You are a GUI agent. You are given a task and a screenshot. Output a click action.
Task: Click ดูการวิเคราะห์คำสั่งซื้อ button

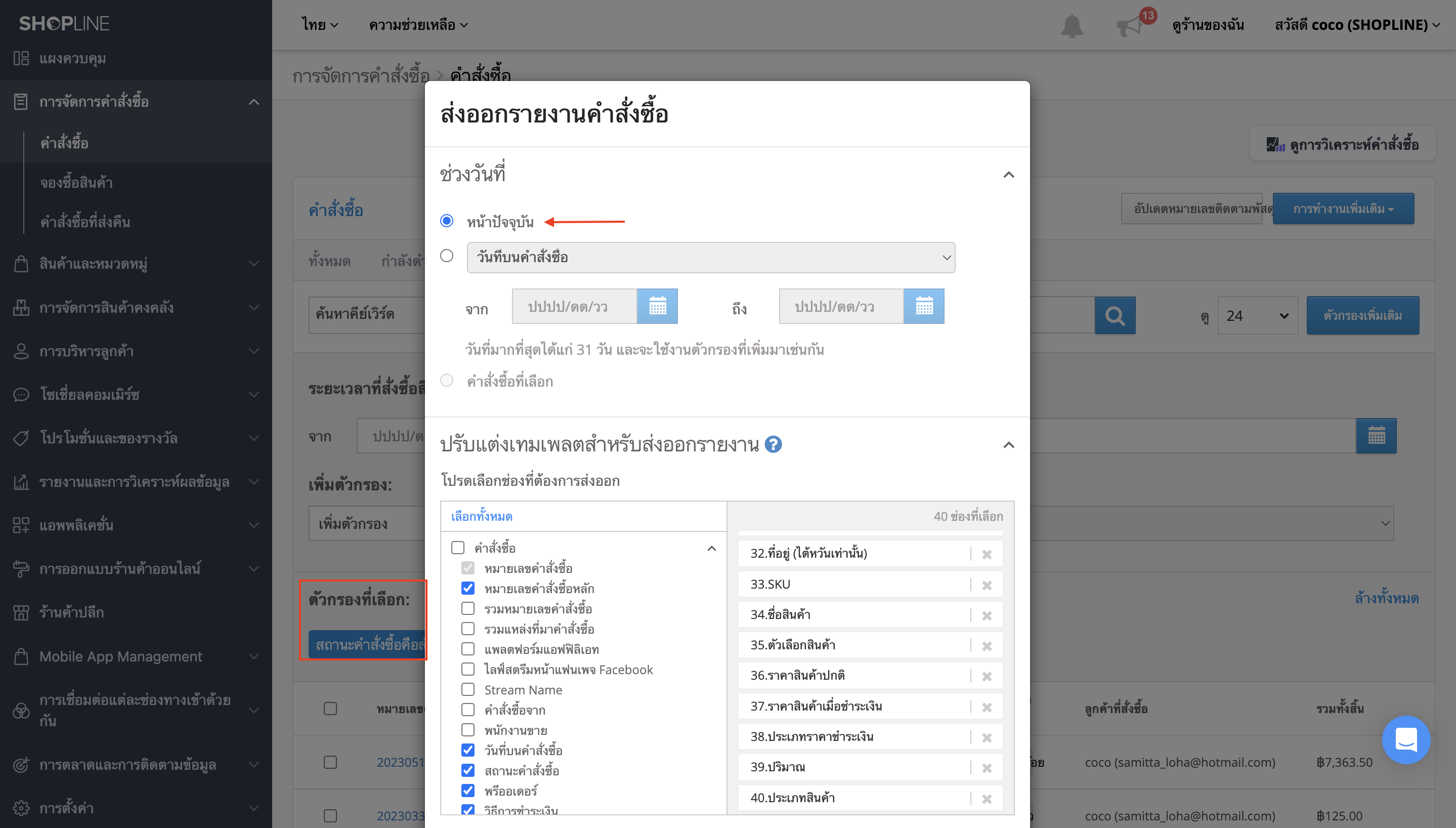point(1342,144)
